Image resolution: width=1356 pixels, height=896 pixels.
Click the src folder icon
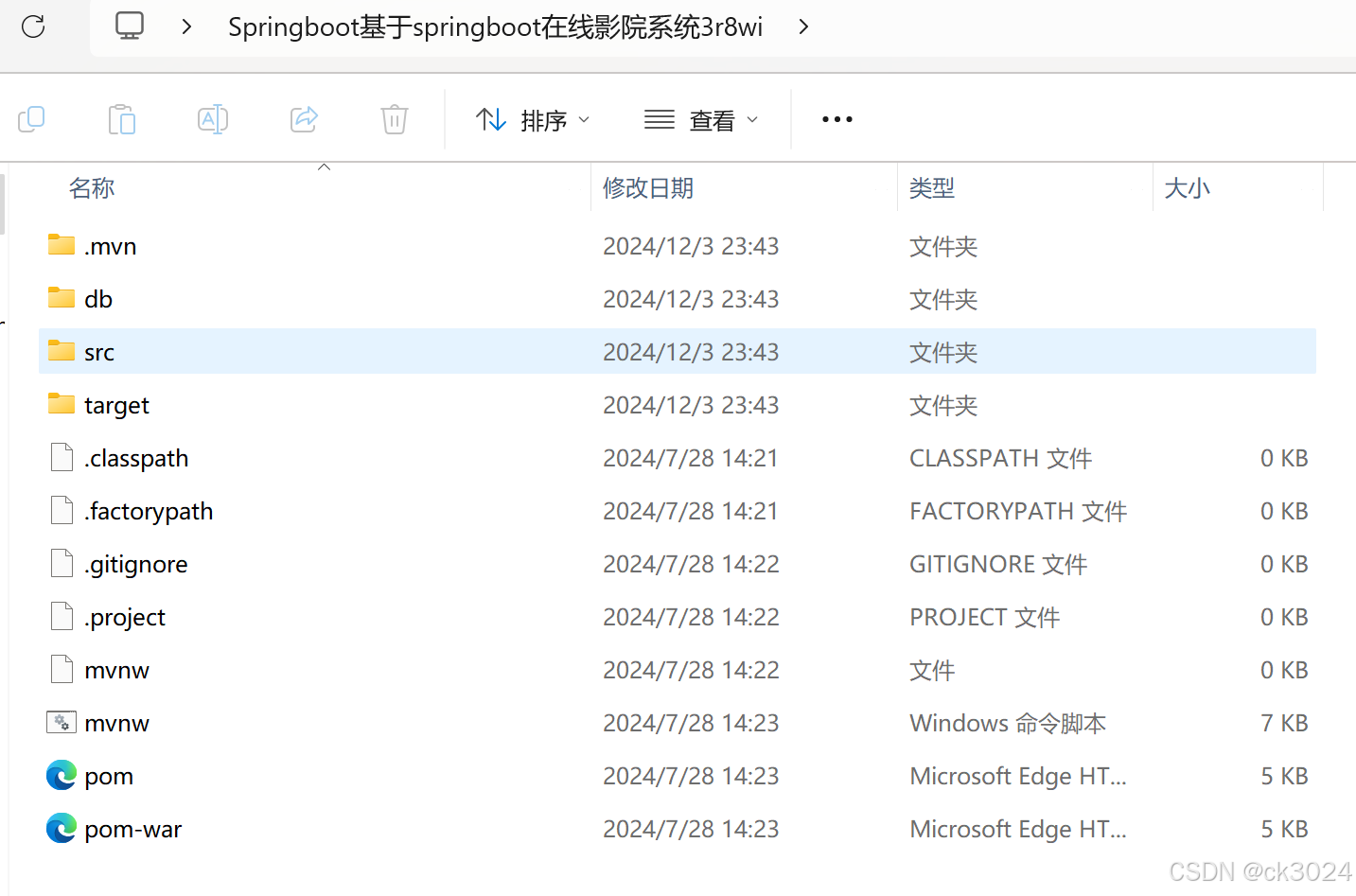(x=62, y=351)
